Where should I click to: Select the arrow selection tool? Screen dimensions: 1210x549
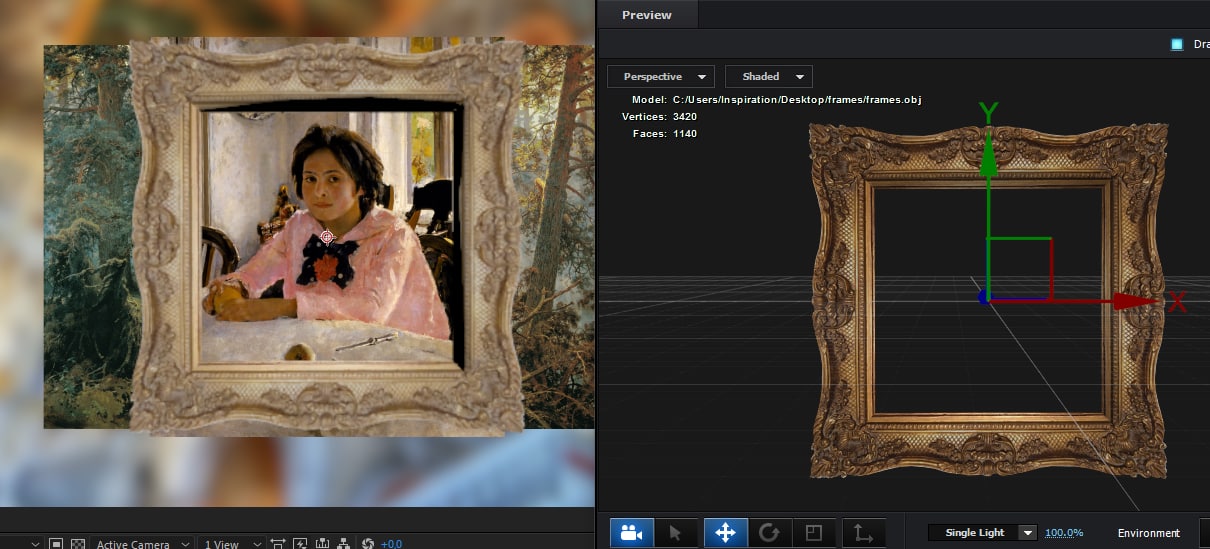676,533
